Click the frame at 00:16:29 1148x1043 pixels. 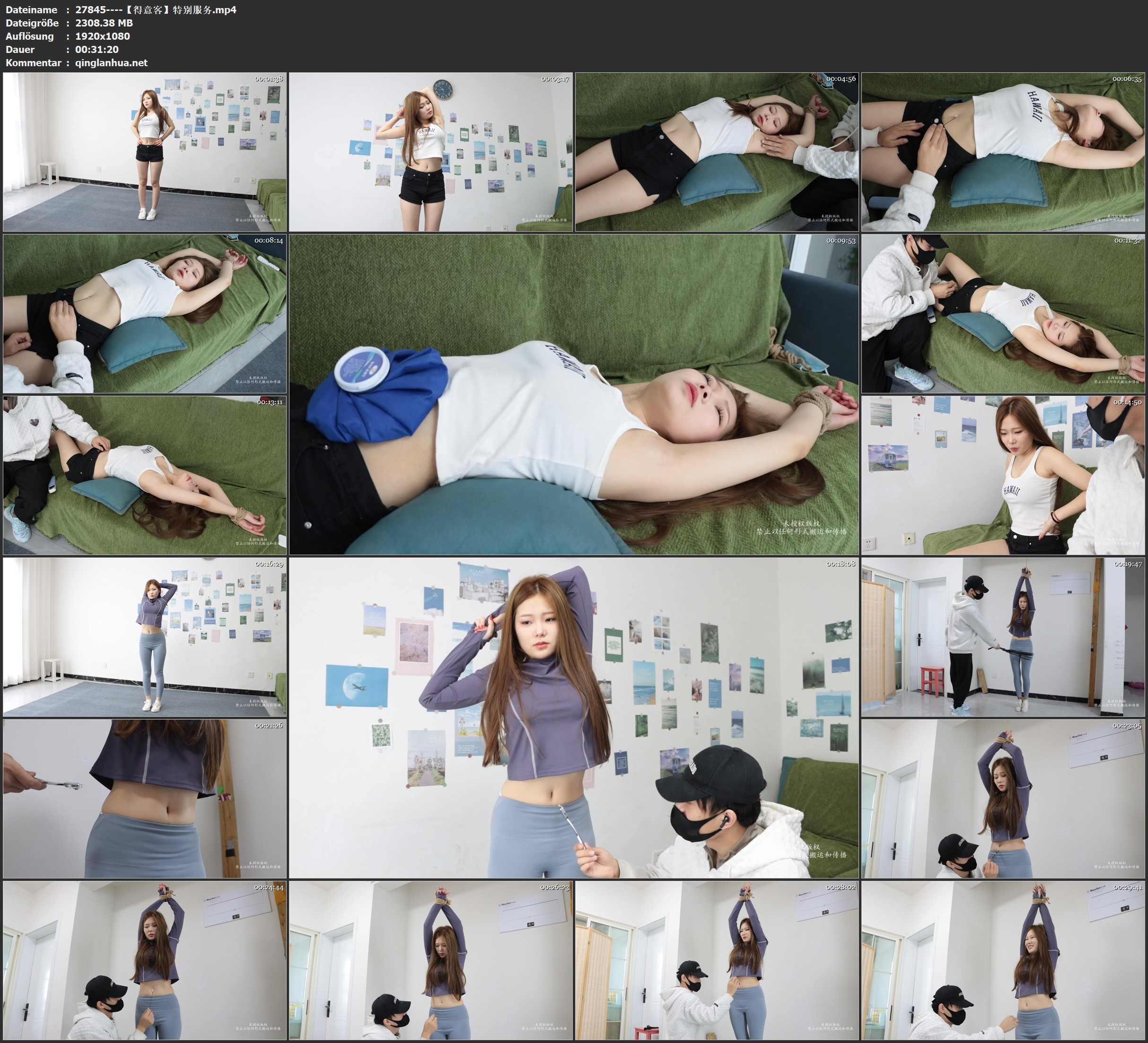tap(145, 636)
